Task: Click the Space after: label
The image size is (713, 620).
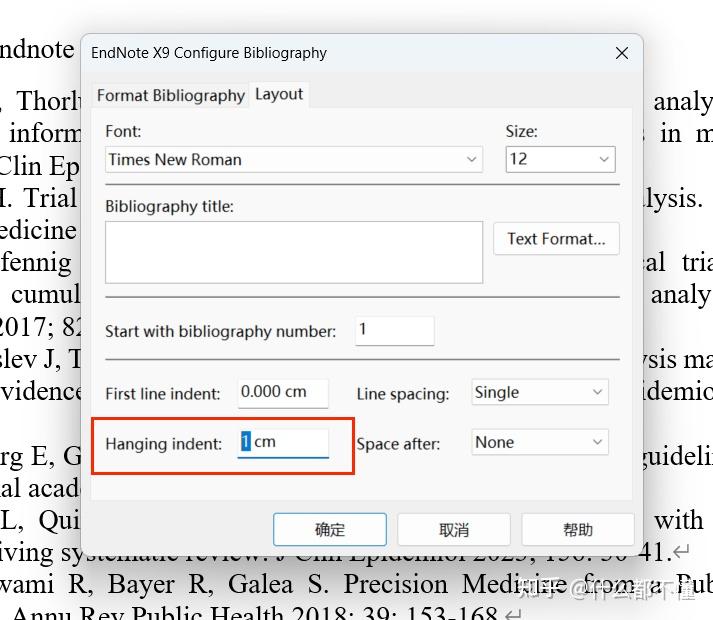Action: click(398, 444)
